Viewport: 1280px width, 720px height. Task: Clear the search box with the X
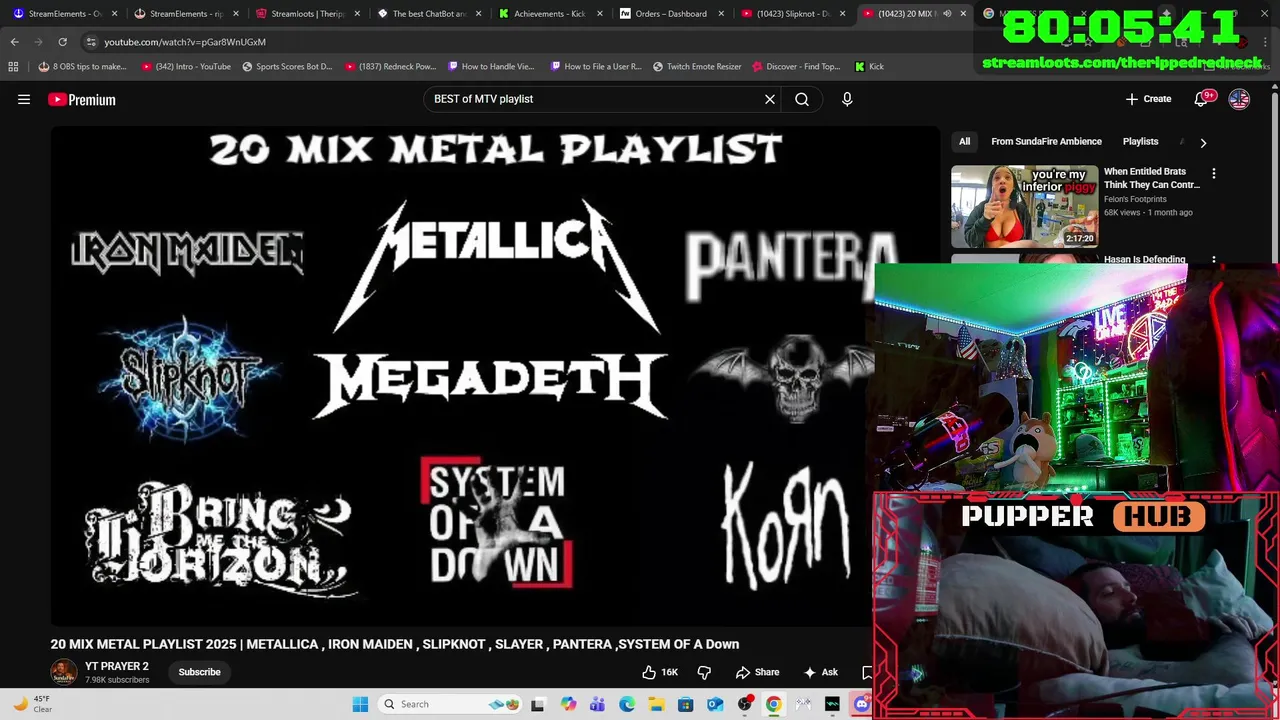coord(770,99)
